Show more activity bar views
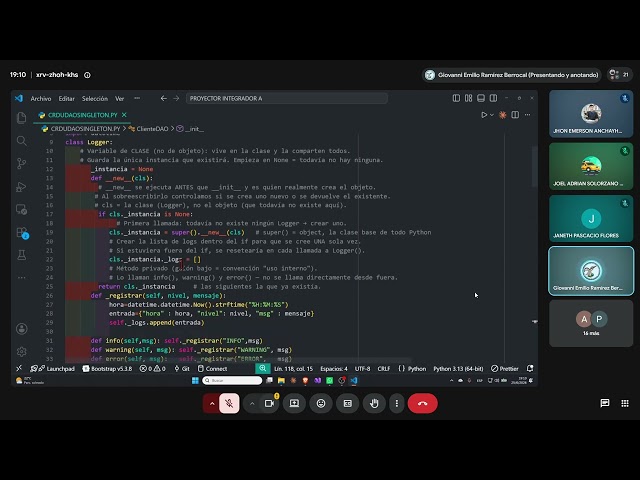640x480 pixels. pos(22,278)
